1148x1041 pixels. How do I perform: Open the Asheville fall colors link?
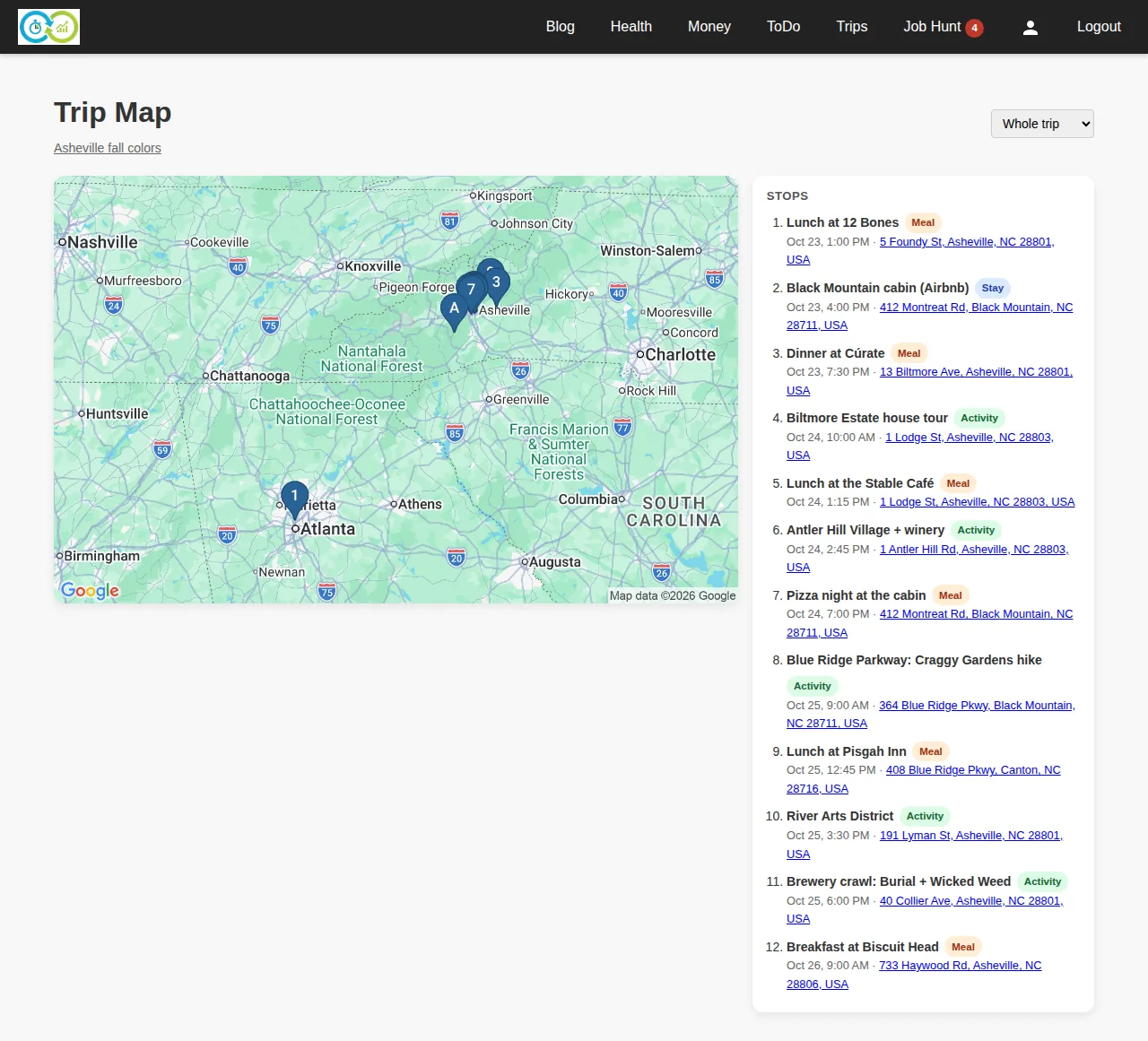click(108, 148)
